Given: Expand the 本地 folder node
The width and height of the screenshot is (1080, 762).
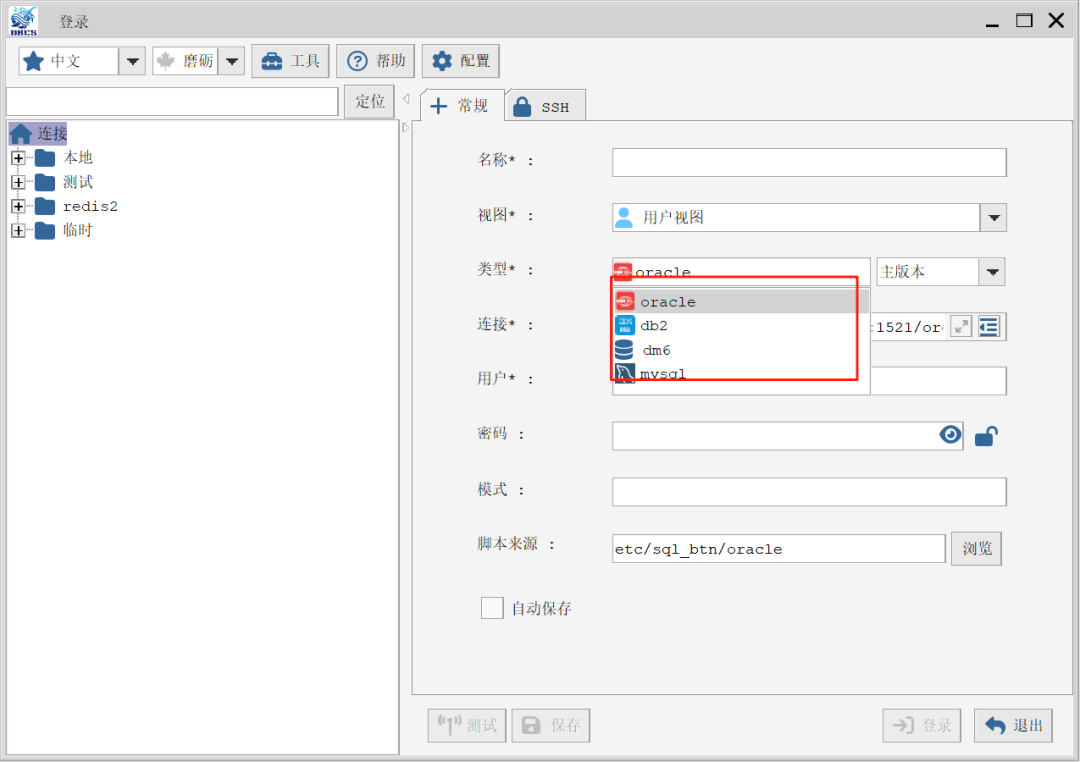Looking at the screenshot, I should pyautogui.click(x=19, y=158).
